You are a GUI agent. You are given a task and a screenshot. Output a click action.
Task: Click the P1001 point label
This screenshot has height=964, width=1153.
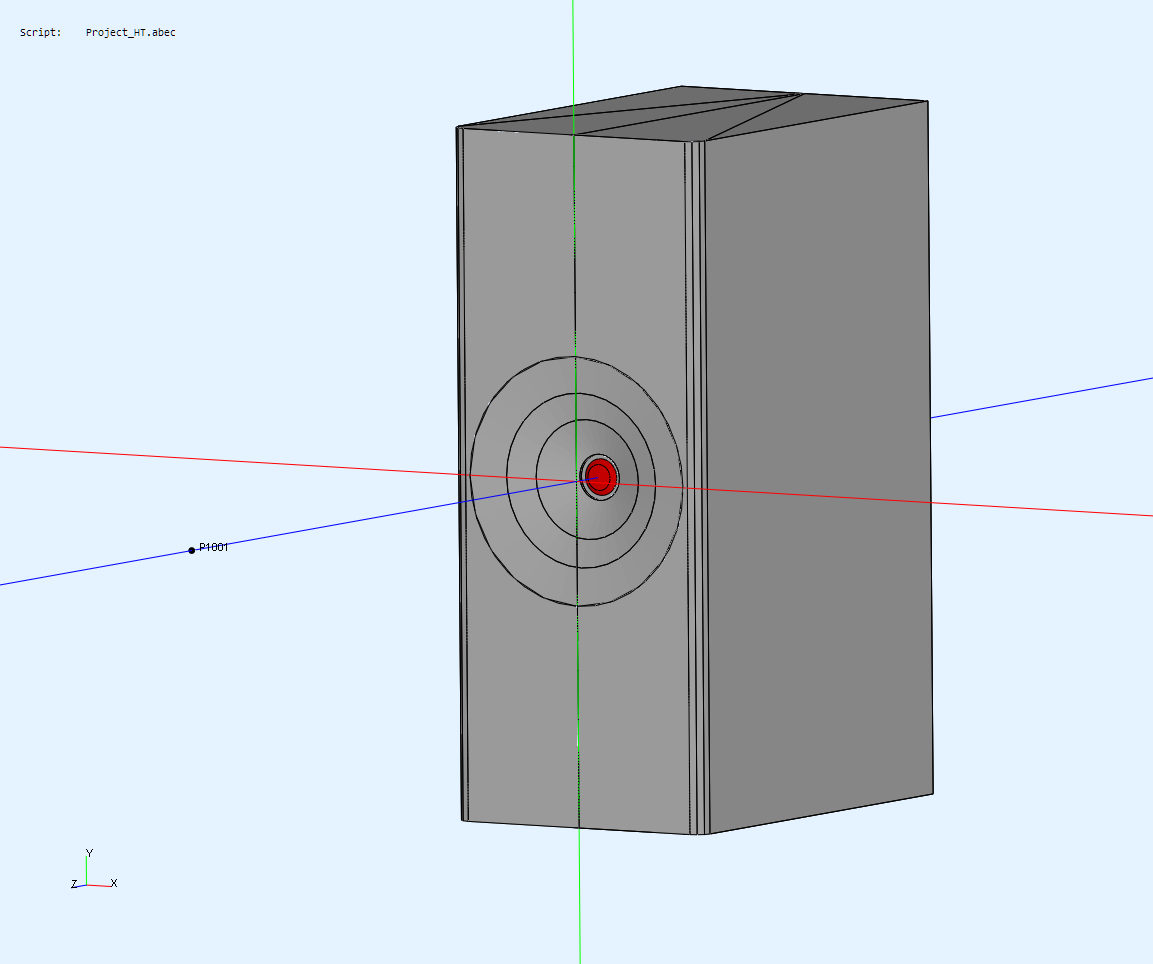(214, 547)
